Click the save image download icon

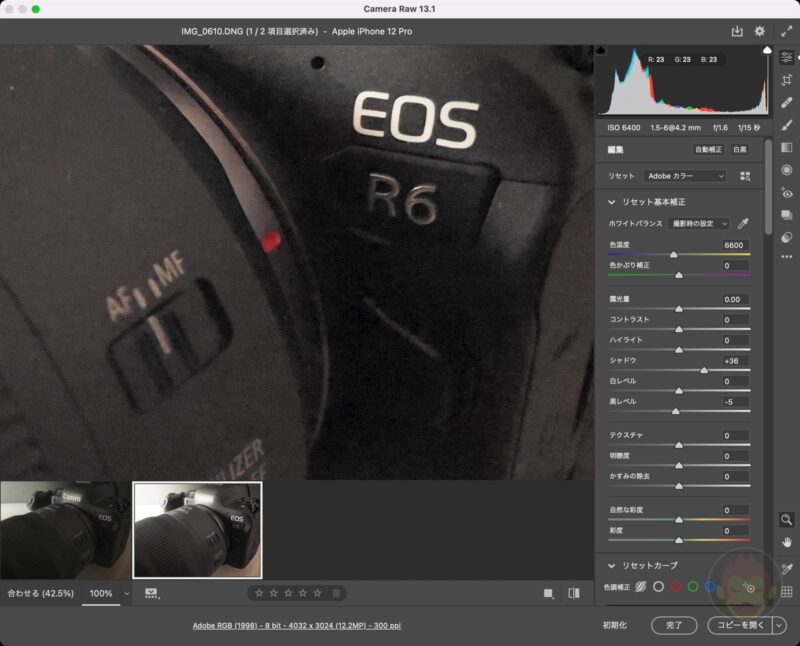tap(737, 32)
